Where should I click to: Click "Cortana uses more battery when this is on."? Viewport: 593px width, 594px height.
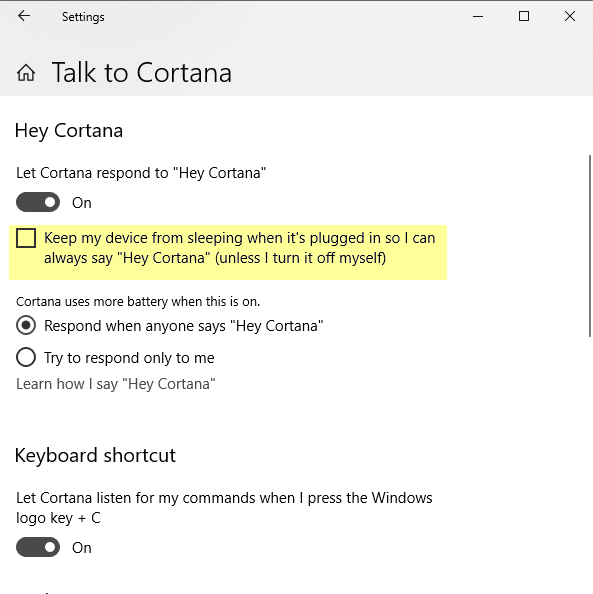click(x=138, y=302)
